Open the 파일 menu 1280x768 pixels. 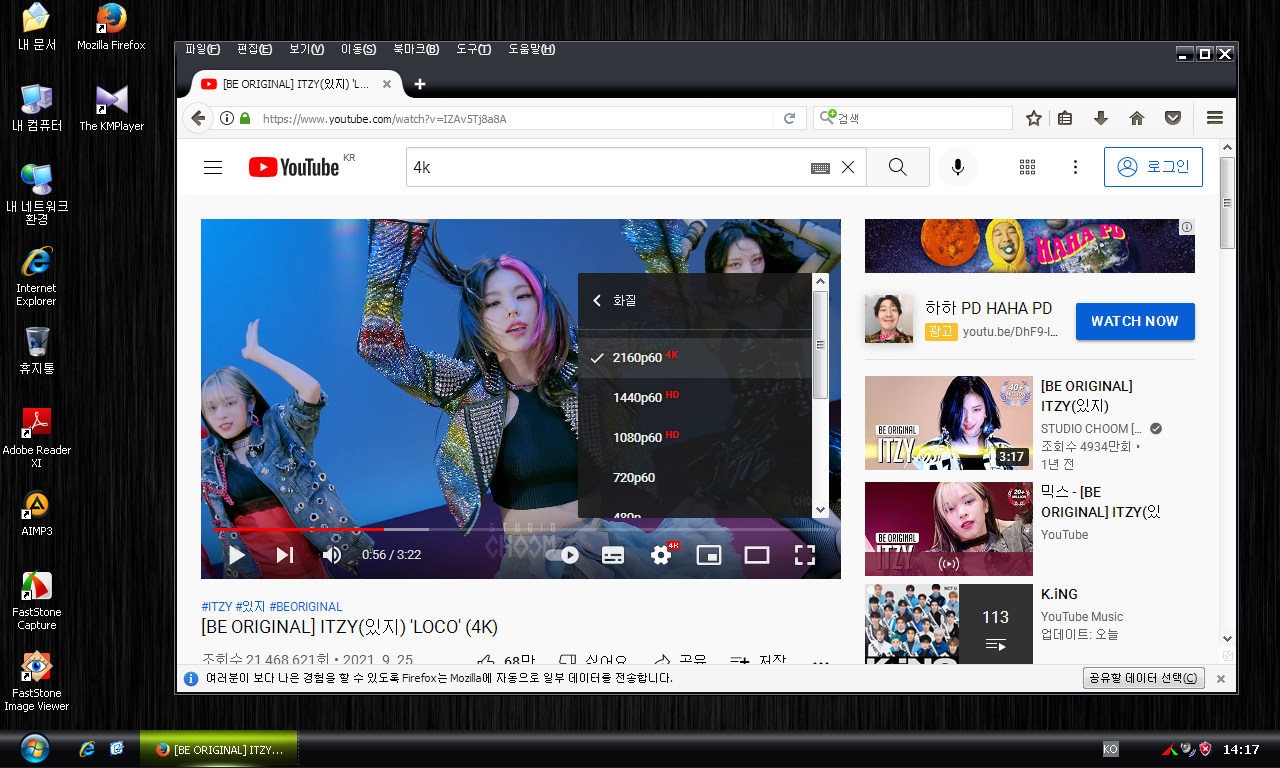click(202, 49)
